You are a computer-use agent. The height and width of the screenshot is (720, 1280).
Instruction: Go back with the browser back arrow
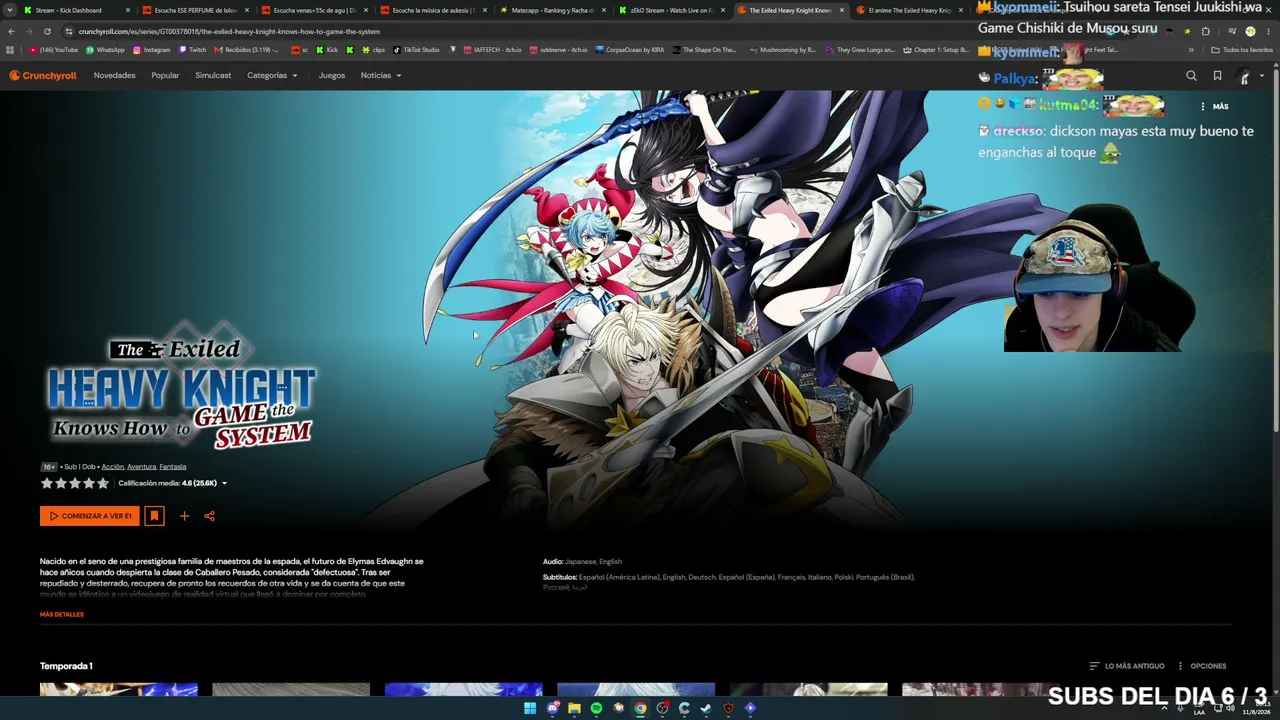tap(11, 31)
